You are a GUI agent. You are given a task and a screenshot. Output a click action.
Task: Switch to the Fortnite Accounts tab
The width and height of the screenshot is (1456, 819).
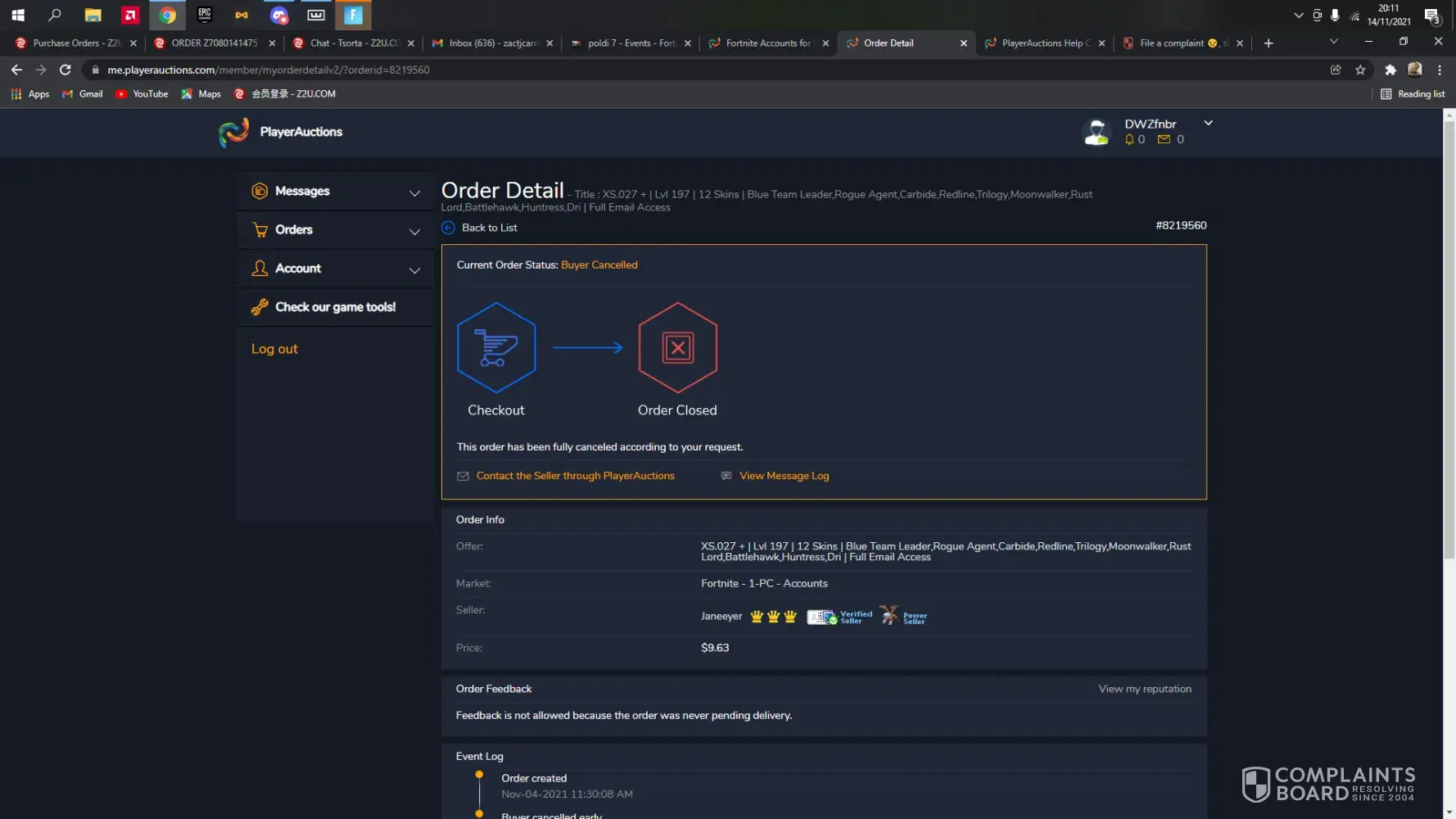(767, 43)
